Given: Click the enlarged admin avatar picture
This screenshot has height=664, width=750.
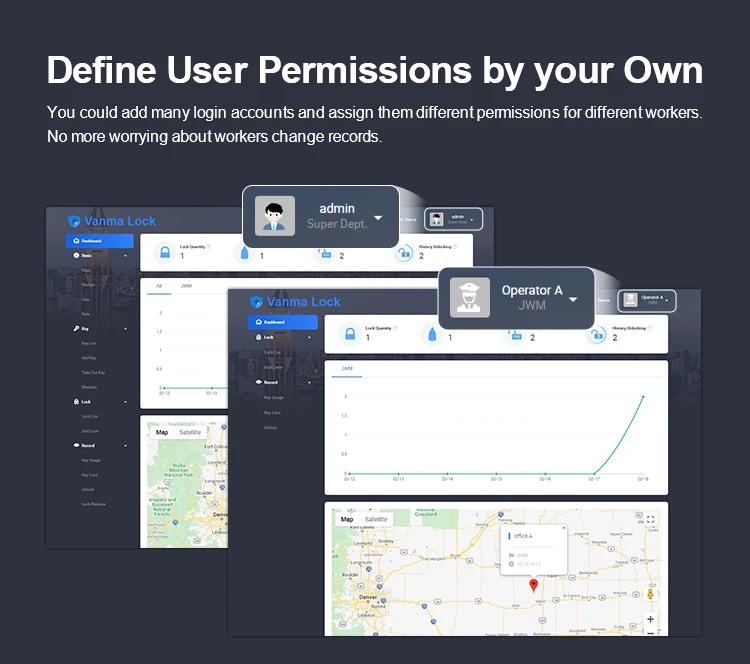Looking at the screenshot, I should click(x=275, y=216).
